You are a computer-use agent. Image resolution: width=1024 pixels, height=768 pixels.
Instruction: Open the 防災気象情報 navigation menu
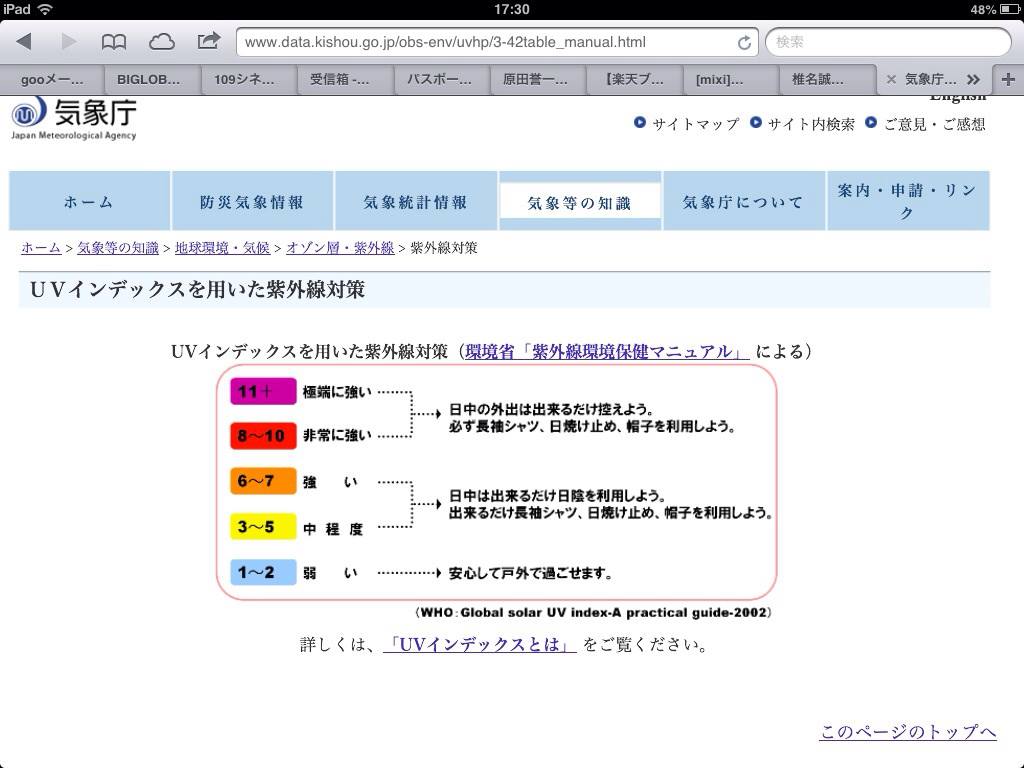tap(251, 200)
